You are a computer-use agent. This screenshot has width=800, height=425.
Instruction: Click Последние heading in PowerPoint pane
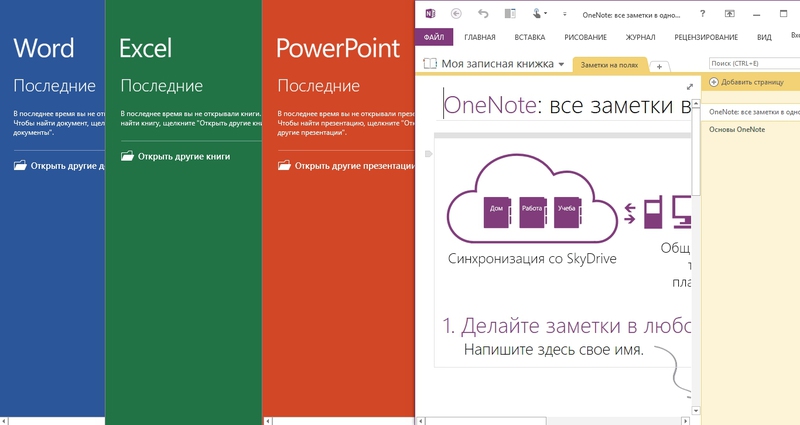point(318,86)
